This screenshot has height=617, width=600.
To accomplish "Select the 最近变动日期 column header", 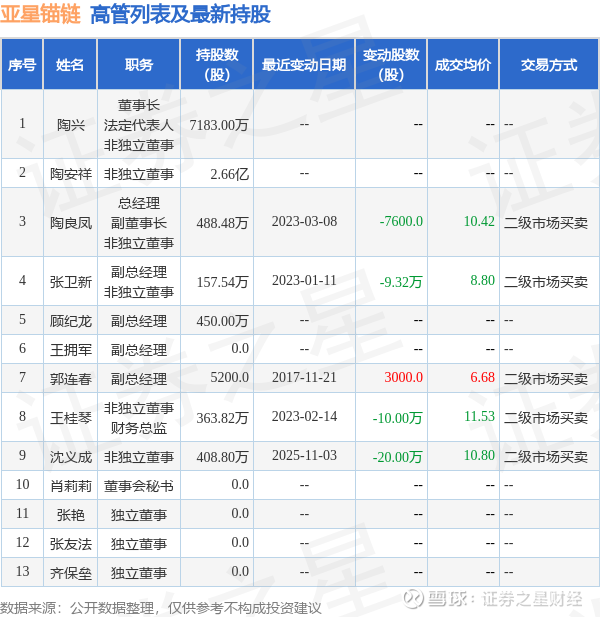I will 304,65.
